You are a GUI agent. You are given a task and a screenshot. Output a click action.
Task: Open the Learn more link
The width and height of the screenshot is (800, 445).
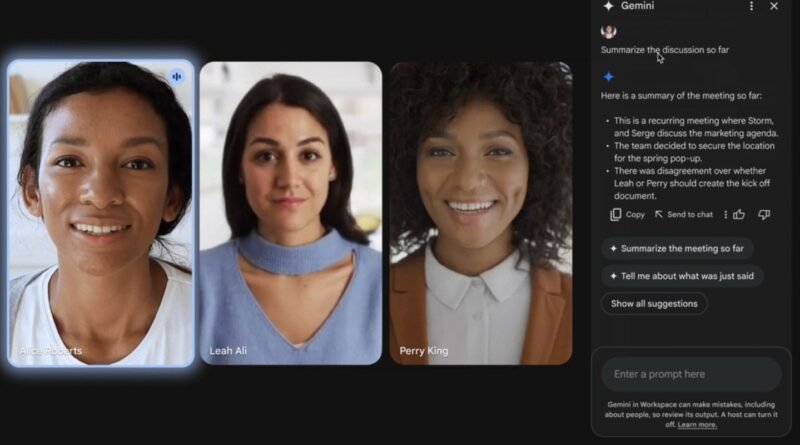point(697,425)
